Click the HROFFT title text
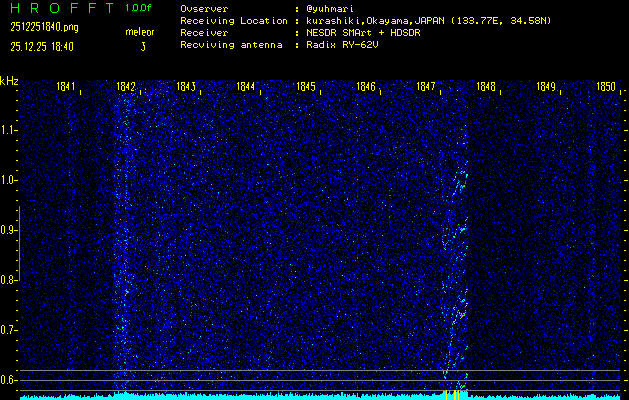This screenshot has height=400, width=629. coord(62,8)
